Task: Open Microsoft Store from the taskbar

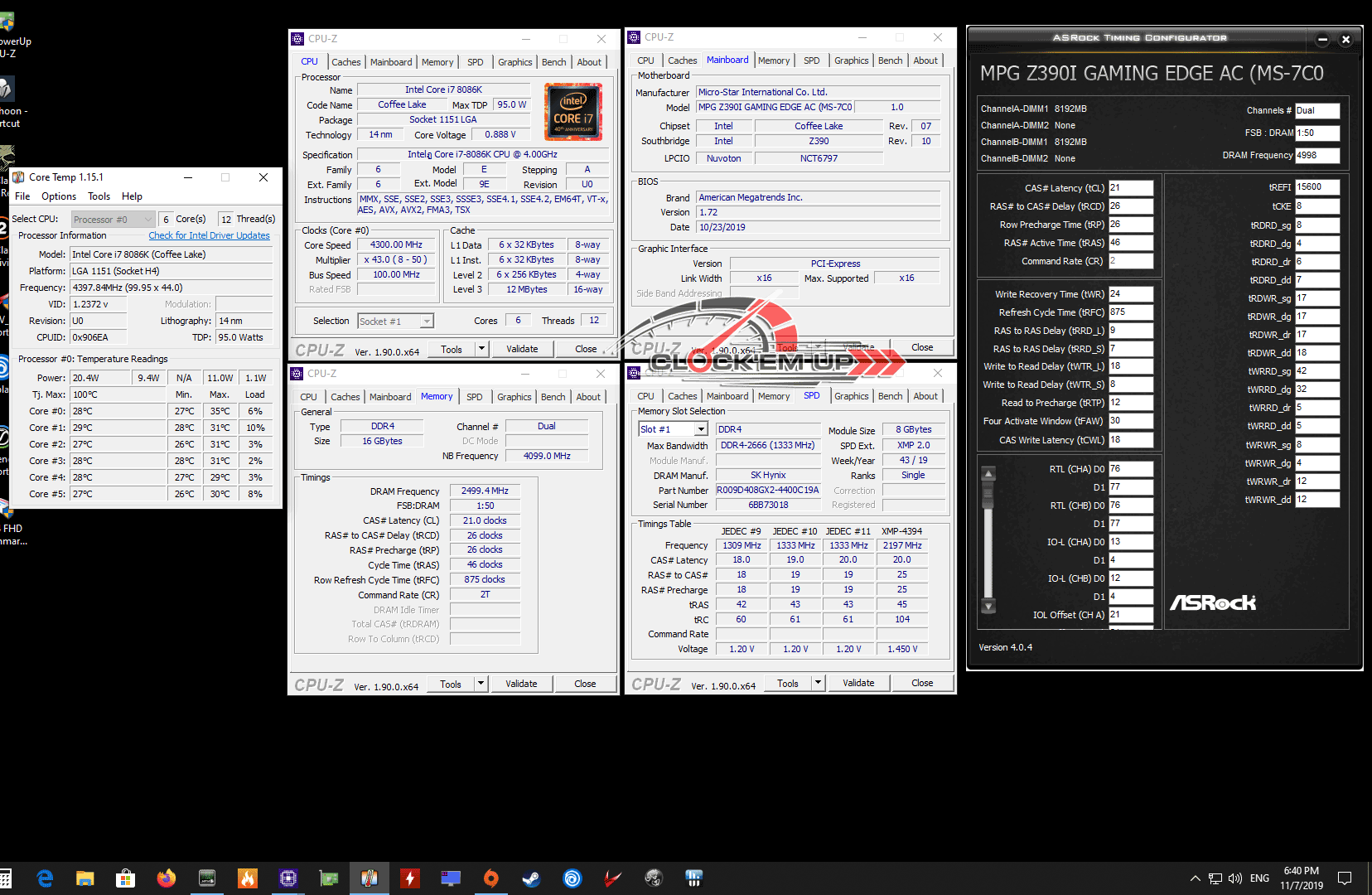Action: [x=126, y=878]
